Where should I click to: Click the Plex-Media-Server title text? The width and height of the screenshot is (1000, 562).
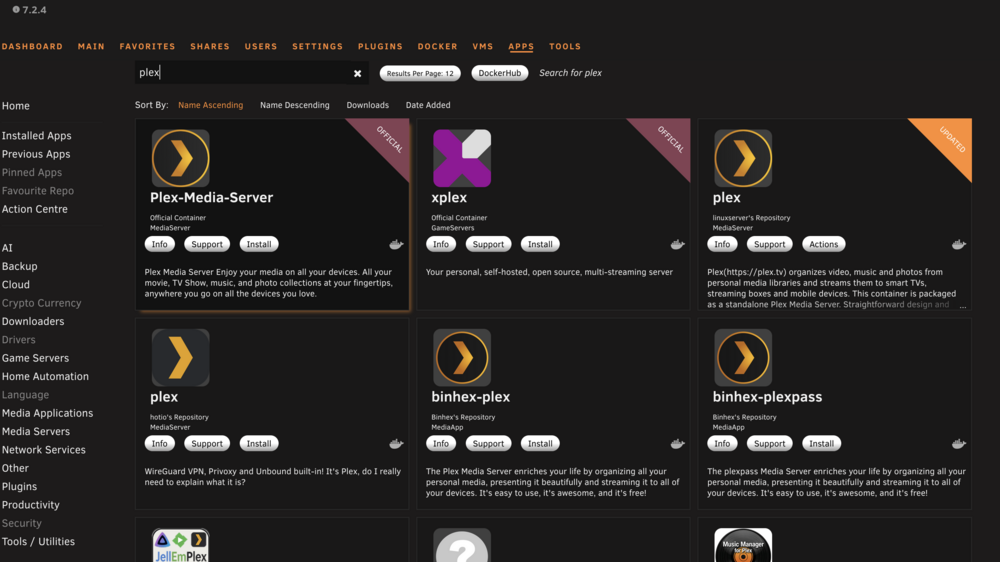tap(211, 198)
